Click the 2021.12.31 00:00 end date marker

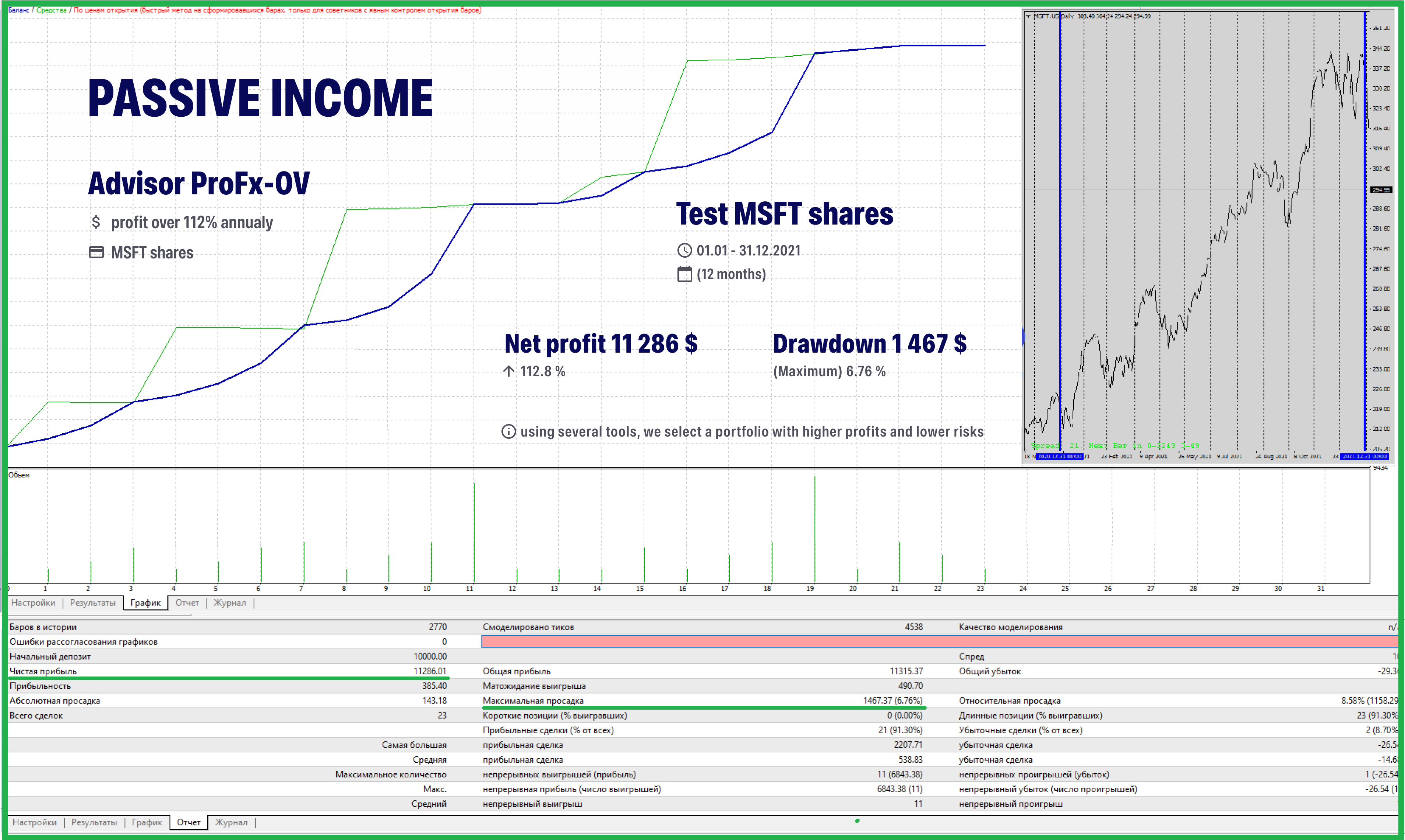(1364, 456)
